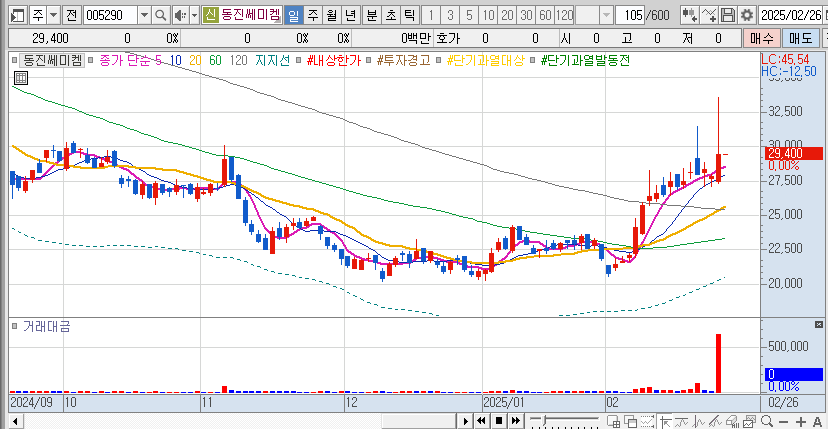Click the overlapping windows icon

631,421
